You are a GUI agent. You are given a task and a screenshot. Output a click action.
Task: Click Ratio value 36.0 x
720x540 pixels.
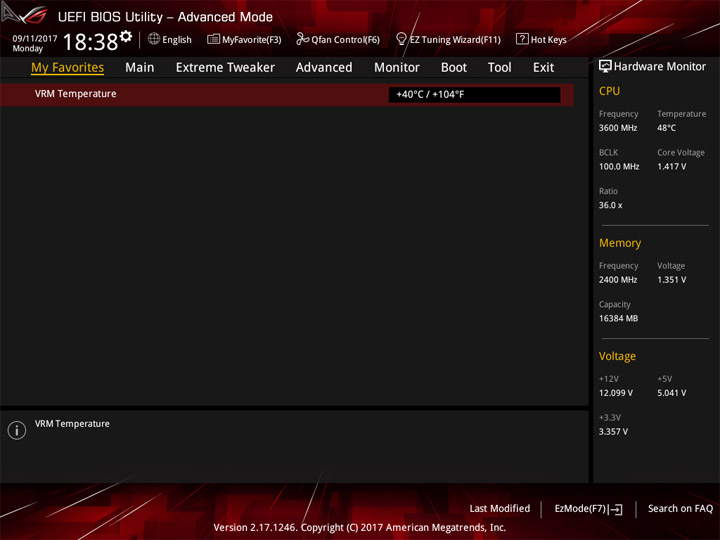tap(610, 205)
